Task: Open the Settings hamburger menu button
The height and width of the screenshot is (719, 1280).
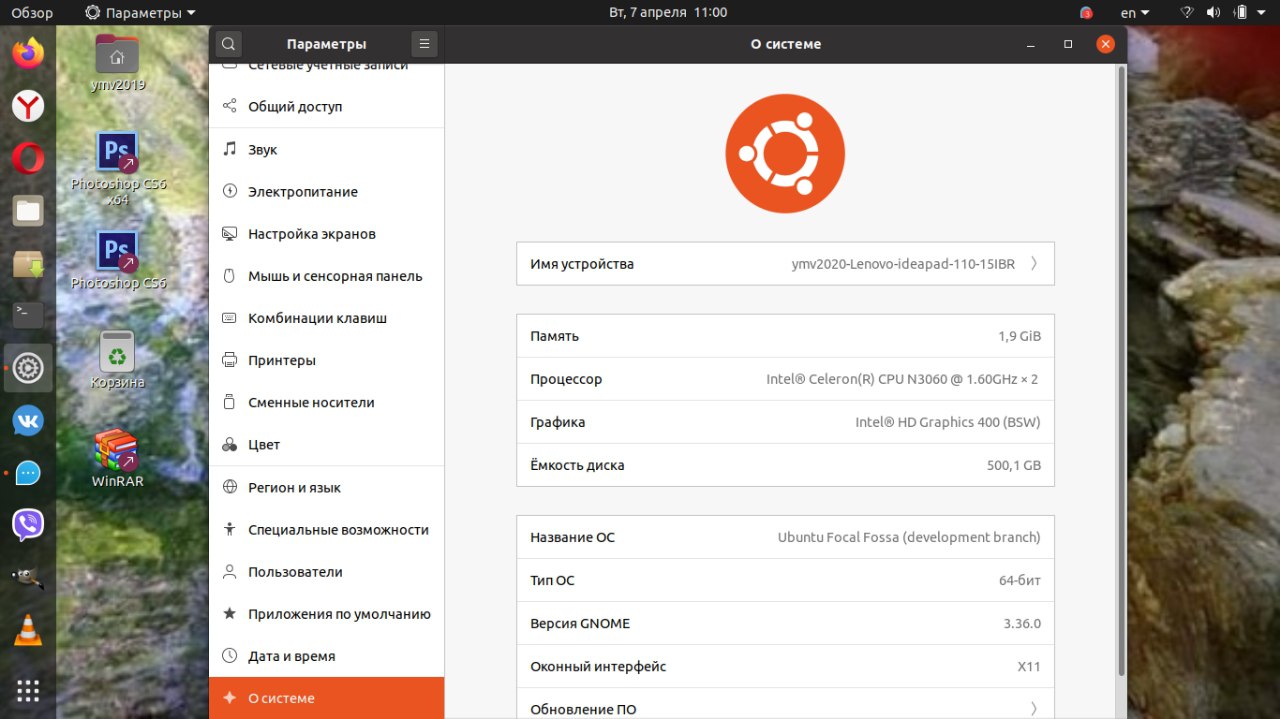Action: click(424, 44)
